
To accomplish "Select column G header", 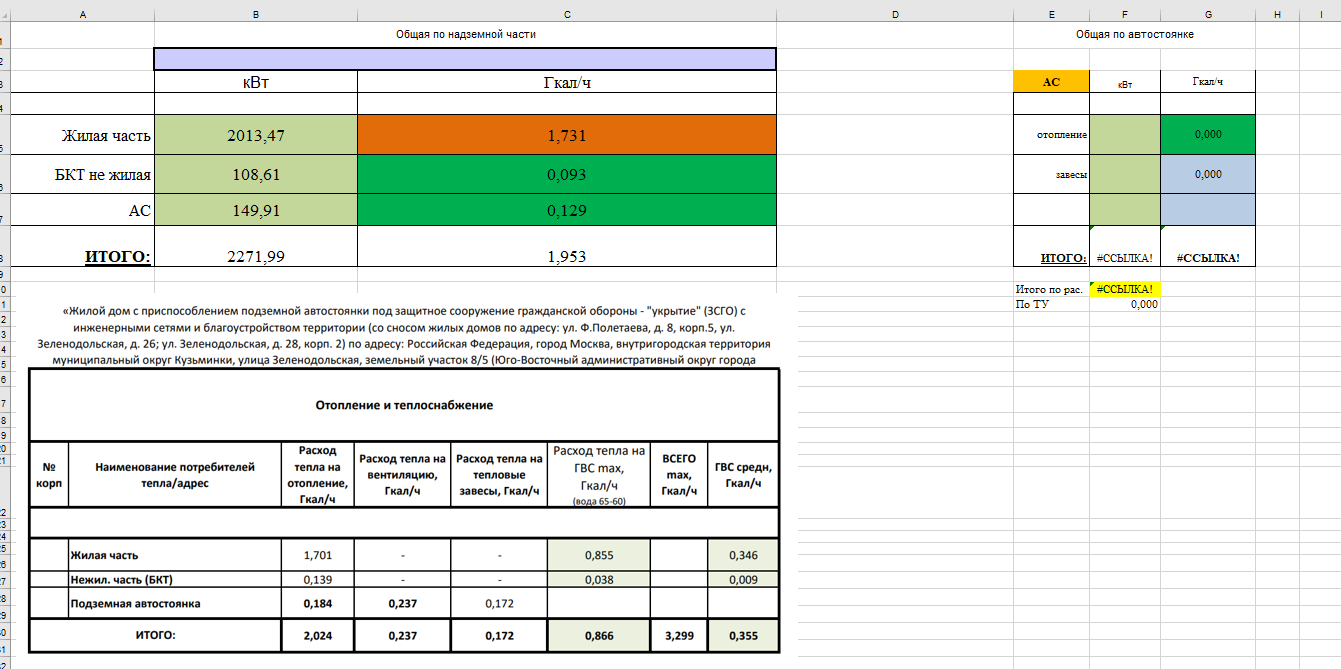I will [x=1208, y=13].
